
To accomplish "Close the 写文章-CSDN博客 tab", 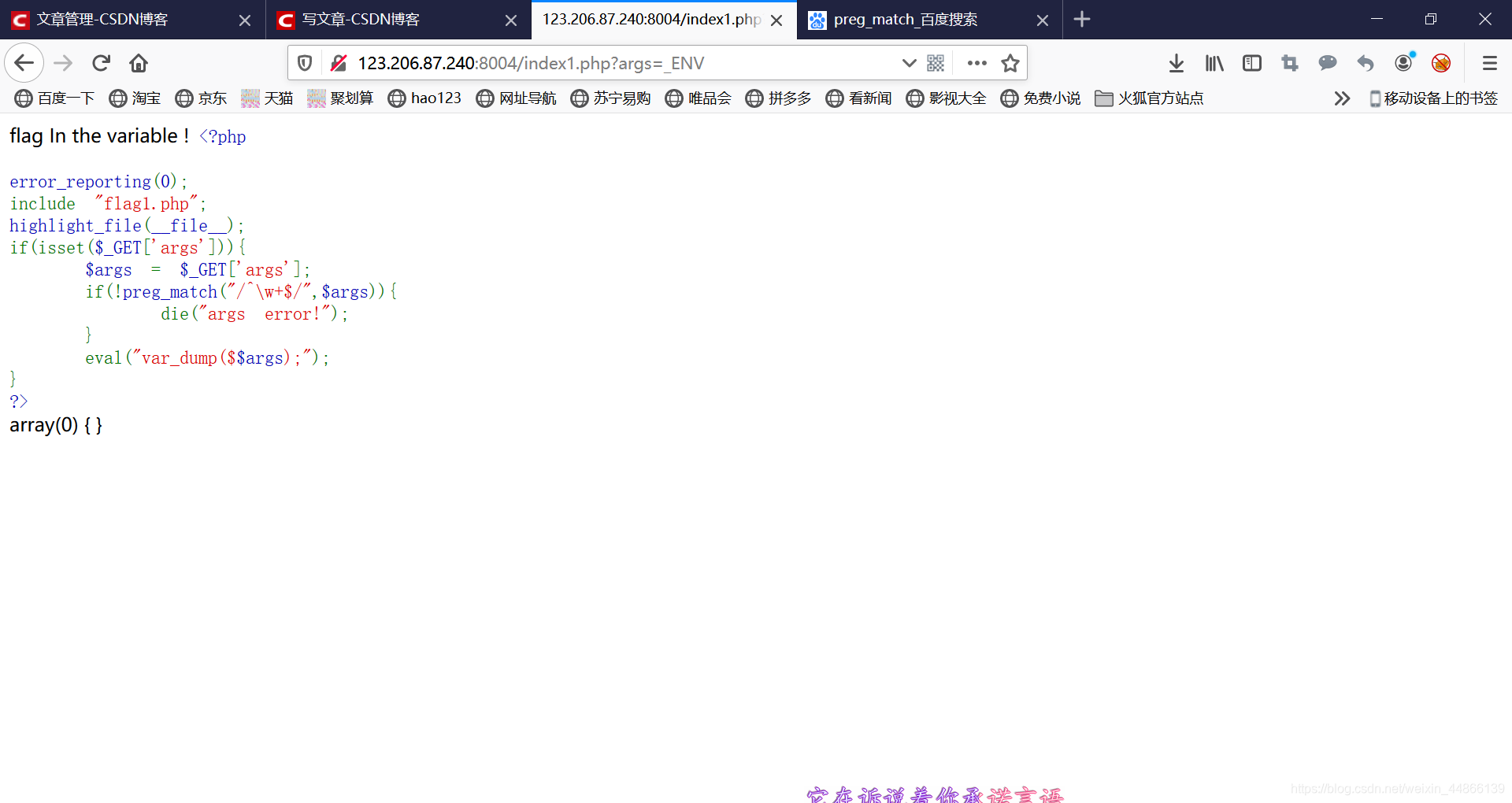I will tap(511, 20).
